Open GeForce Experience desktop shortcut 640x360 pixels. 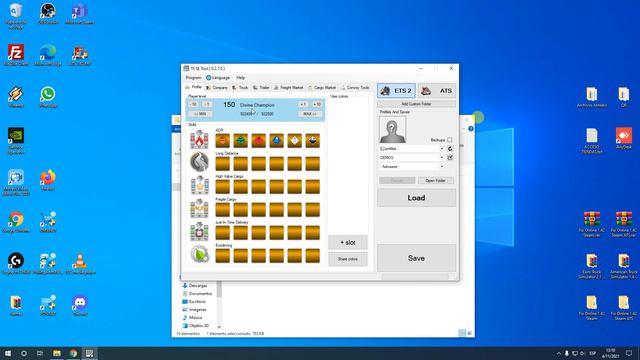tap(16, 141)
